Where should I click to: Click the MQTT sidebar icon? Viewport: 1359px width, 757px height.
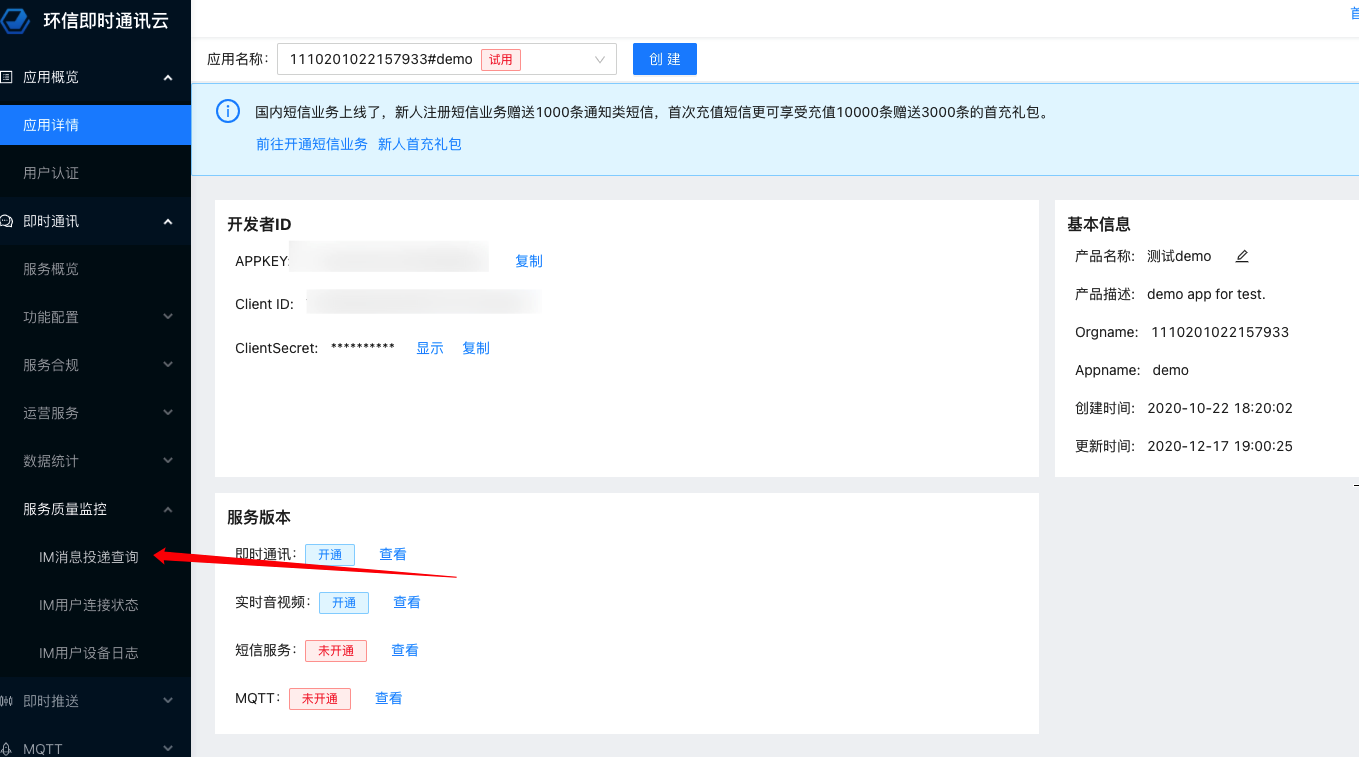click(7, 749)
